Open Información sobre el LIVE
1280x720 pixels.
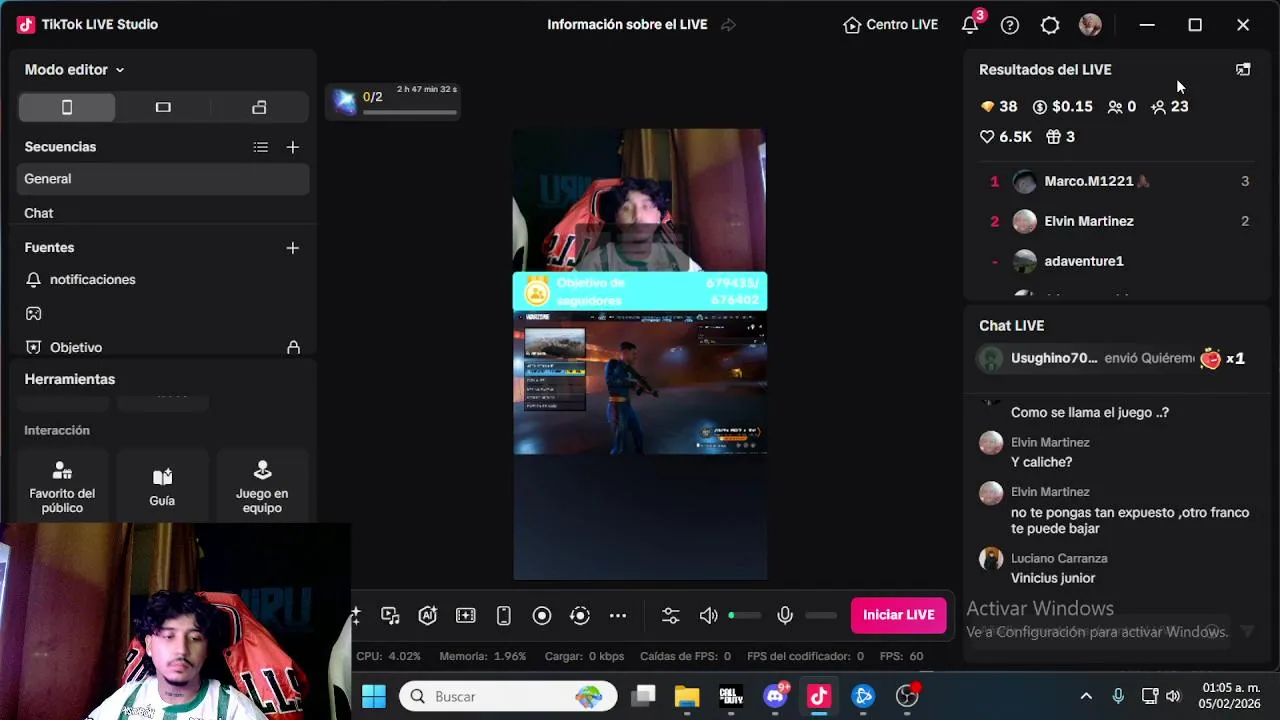pos(627,25)
